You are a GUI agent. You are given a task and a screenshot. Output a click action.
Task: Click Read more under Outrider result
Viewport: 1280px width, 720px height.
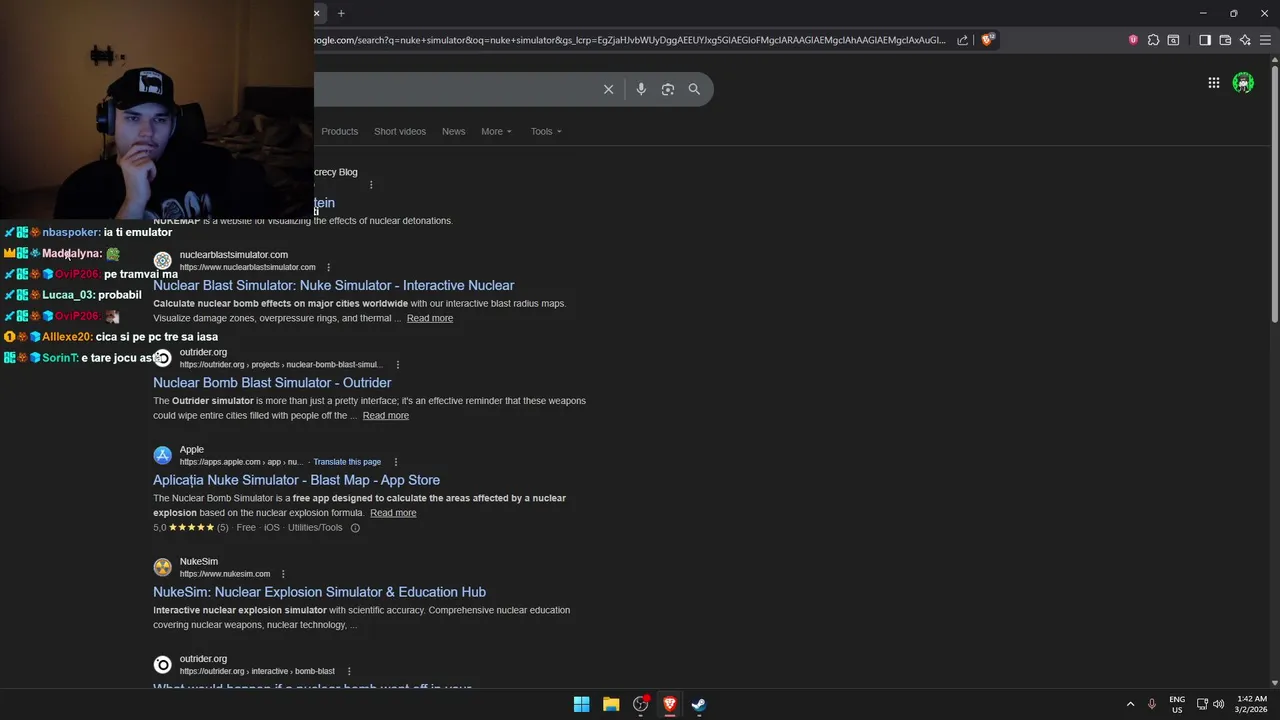(386, 415)
